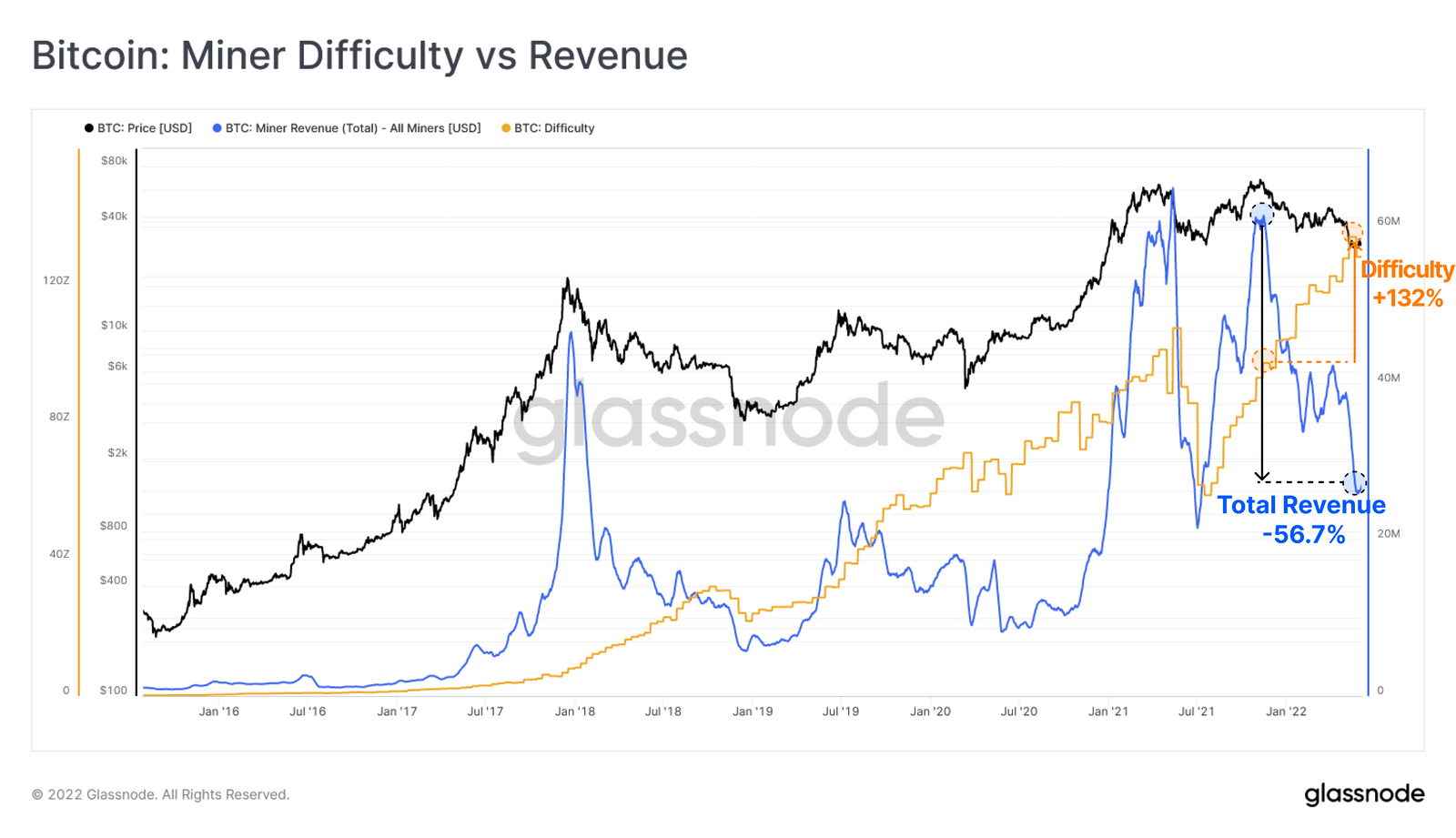Image resolution: width=1456 pixels, height=838 pixels.
Task: Click the lower orange difficulty circle marker
Action: click(1263, 360)
